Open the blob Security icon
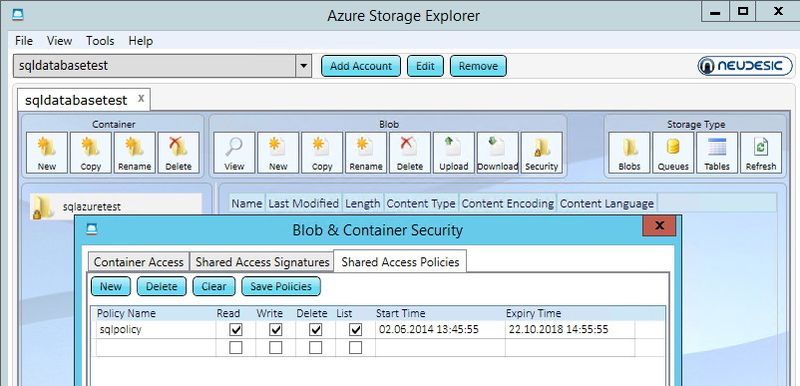Image resolution: width=800 pixels, height=386 pixels. point(541,153)
